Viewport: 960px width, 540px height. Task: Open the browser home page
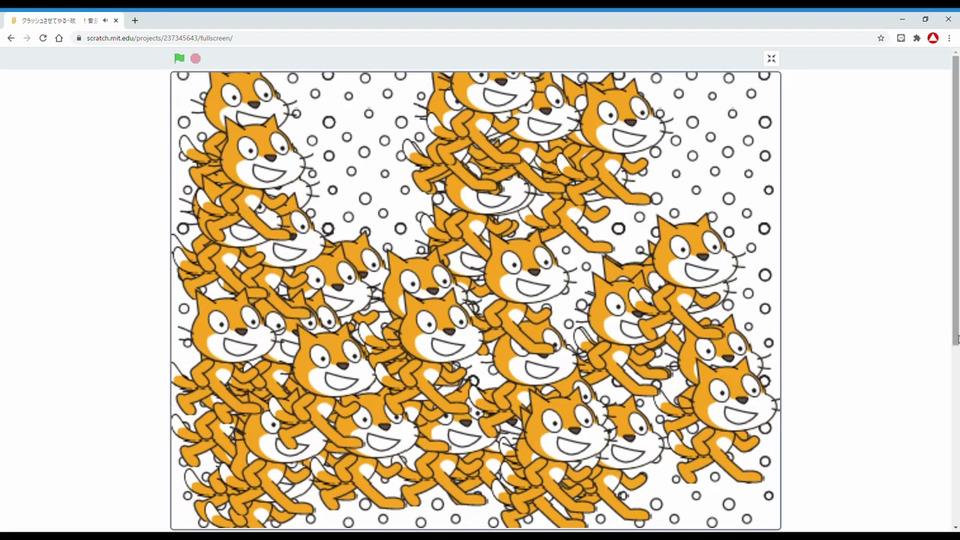[x=59, y=38]
